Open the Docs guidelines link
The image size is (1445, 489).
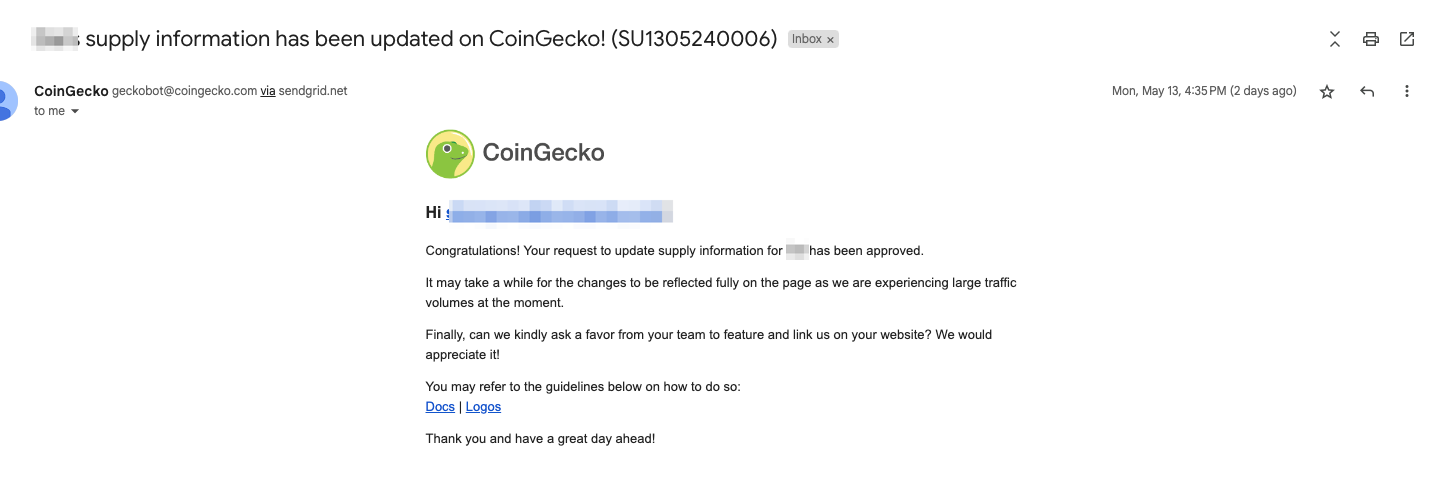440,407
